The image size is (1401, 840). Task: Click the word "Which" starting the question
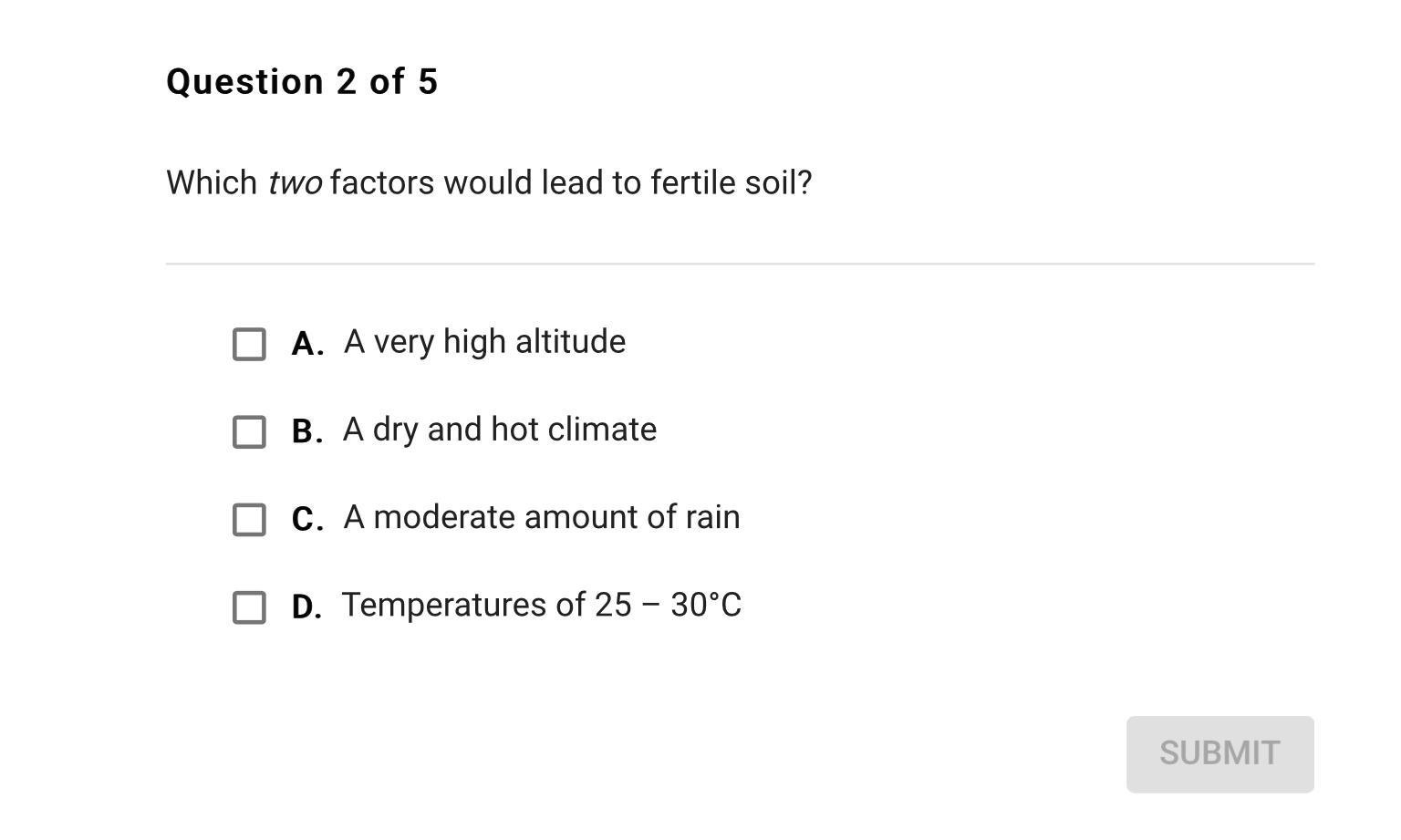pos(212,183)
